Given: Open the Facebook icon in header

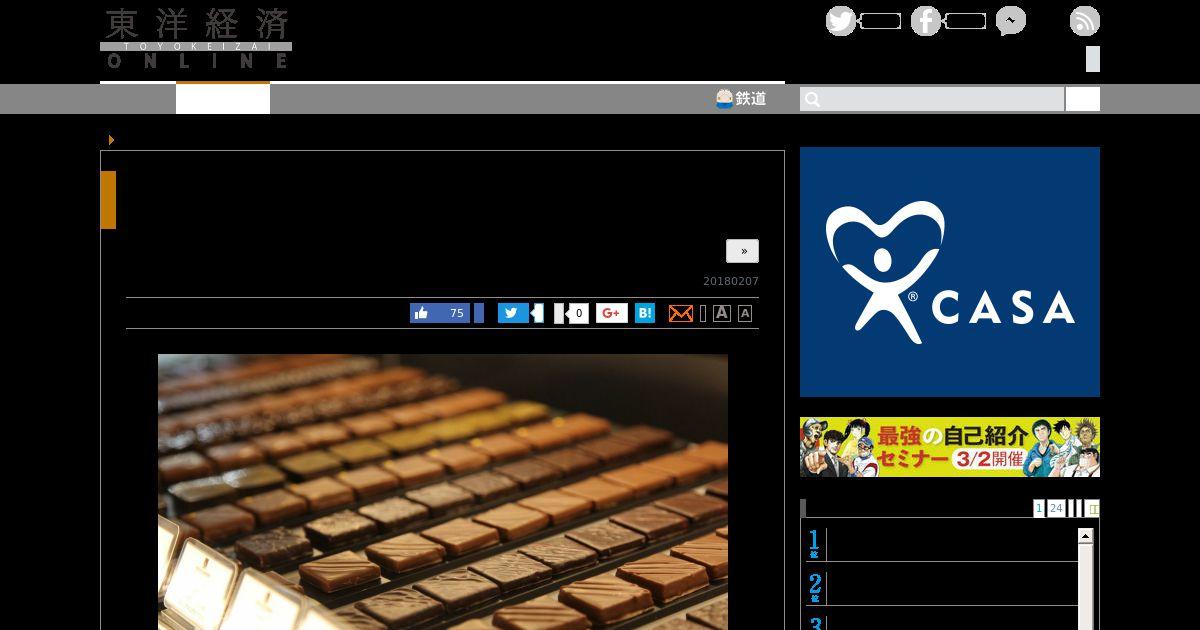Looking at the screenshot, I should [x=925, y=21].
